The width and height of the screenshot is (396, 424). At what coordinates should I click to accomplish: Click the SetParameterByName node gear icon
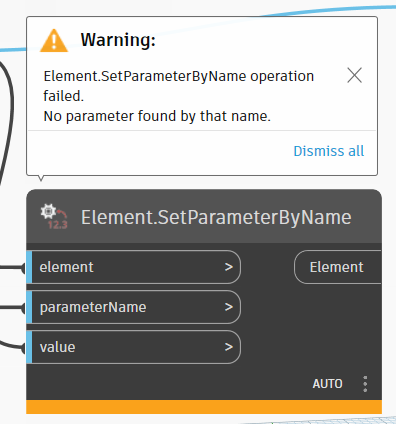pos(54,217)
